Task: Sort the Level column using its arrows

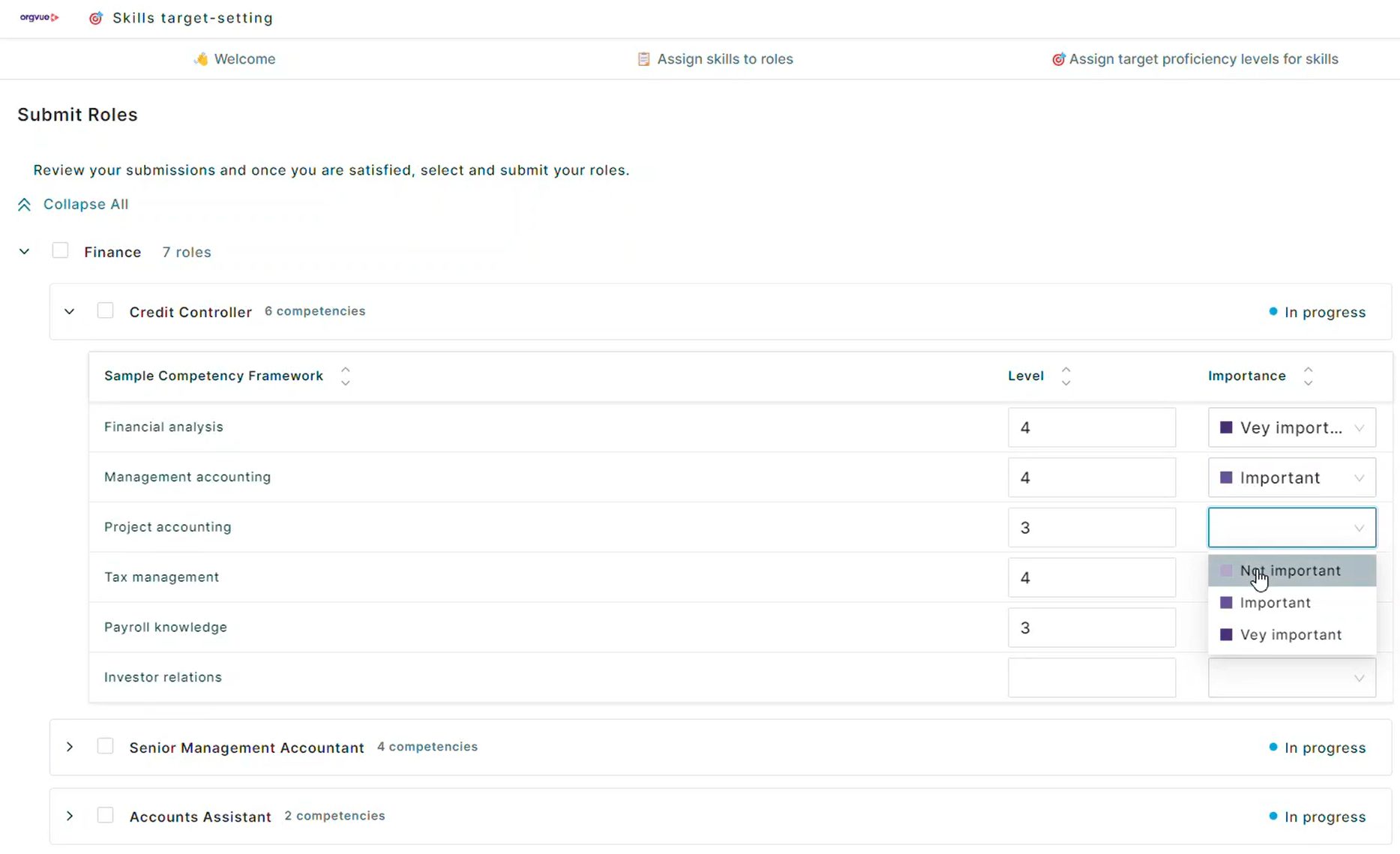Action: (1066, 376)
